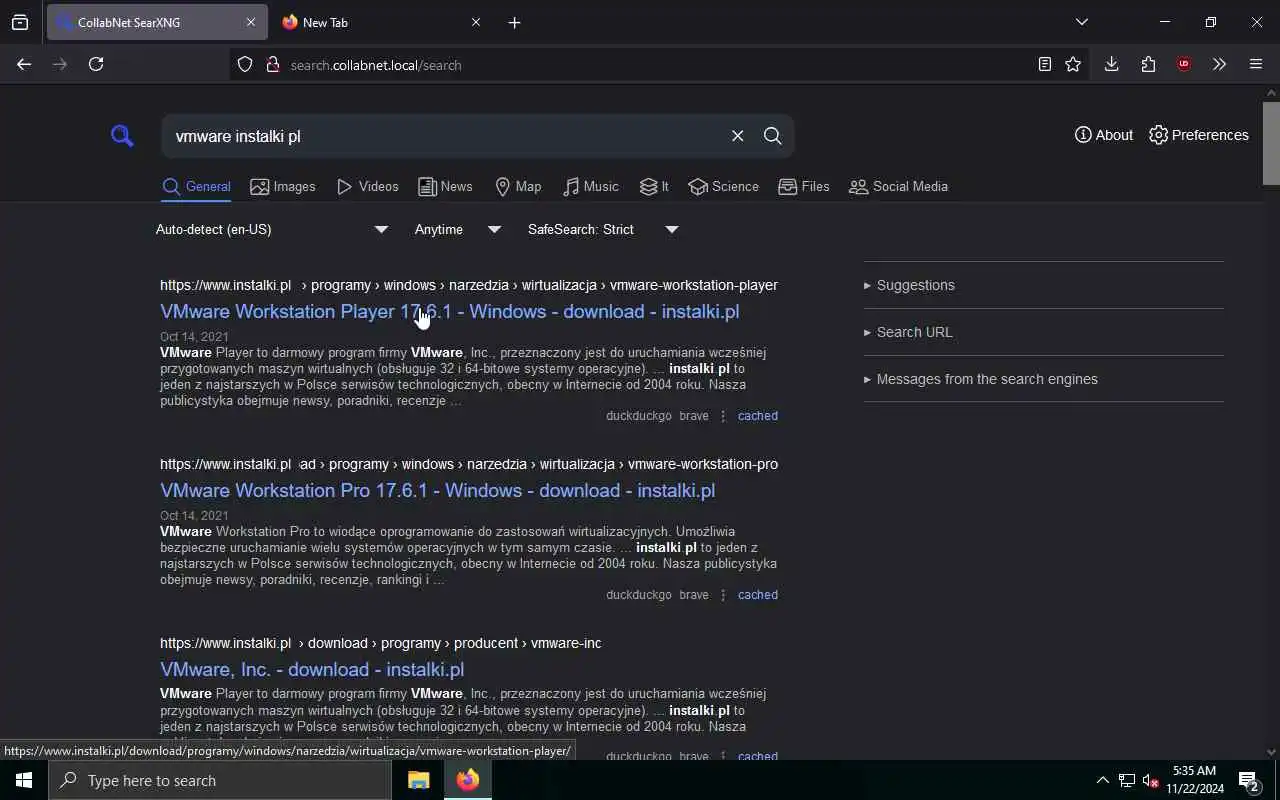Click the tracking protection shield icon
The width and height of the screenshot is (1280, 800).
[245, 65]
